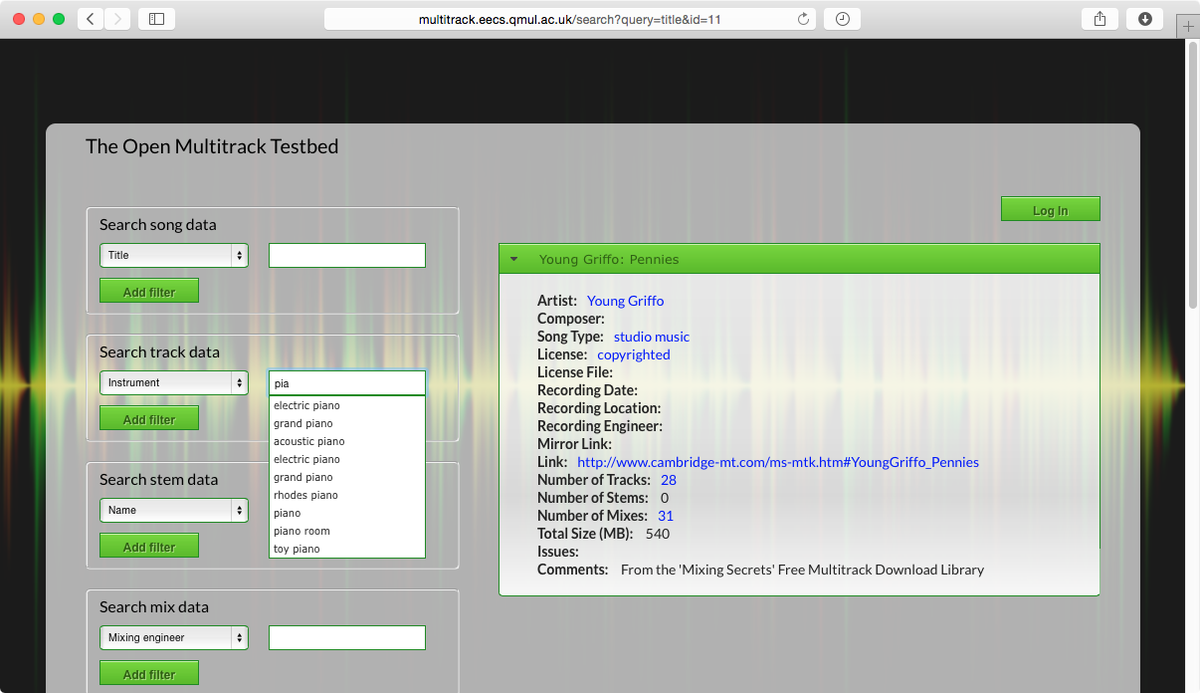
Task: Toggle the Safari sidebar button
Action: [x=156, y=19]
